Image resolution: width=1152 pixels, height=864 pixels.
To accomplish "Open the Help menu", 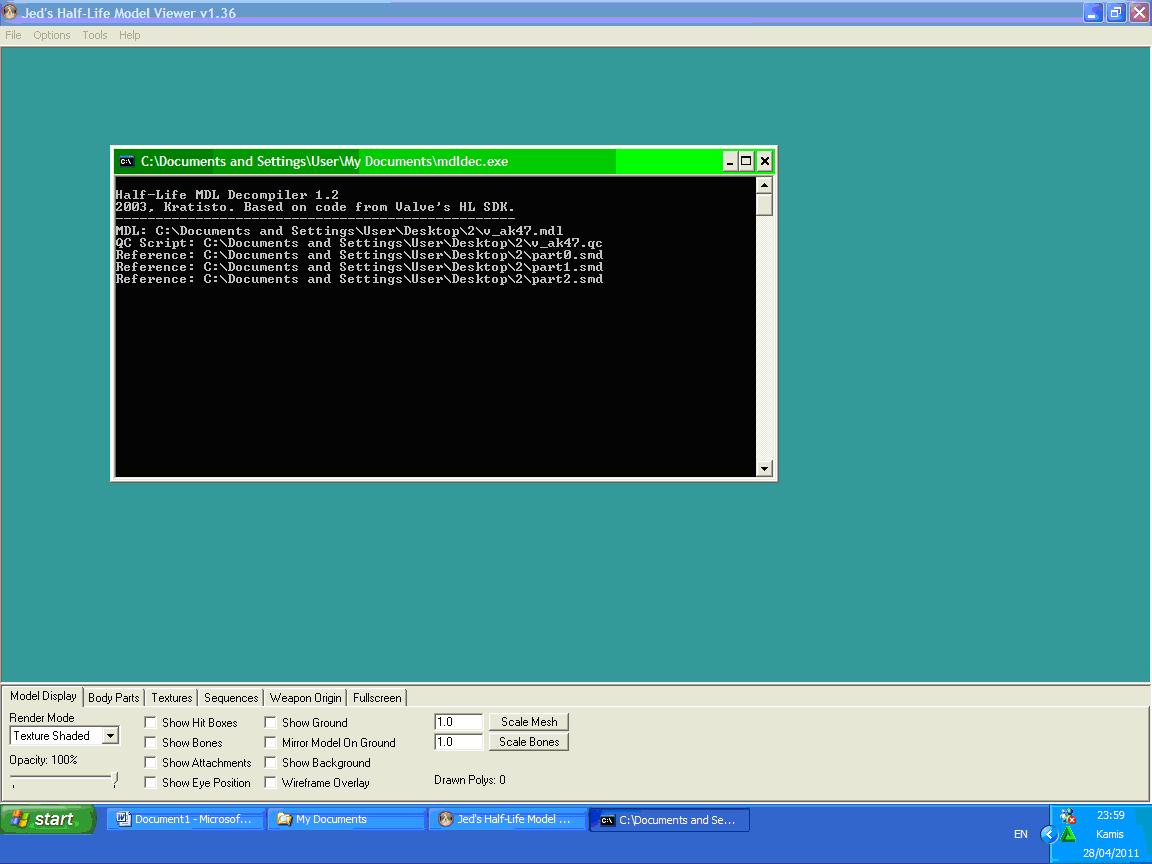I will (x=129, y=35).
